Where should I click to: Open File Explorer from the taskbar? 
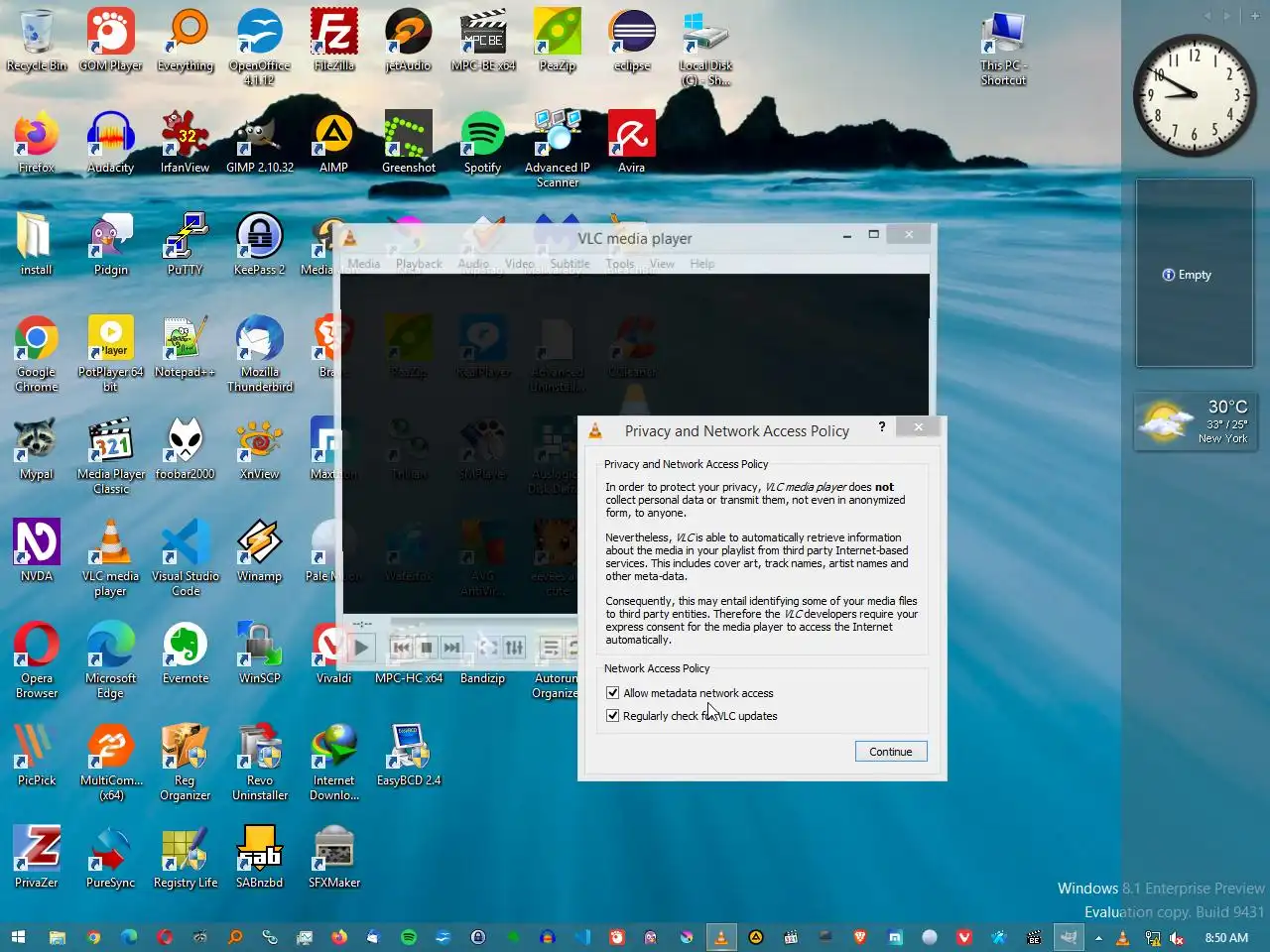(x=58, y=937)
